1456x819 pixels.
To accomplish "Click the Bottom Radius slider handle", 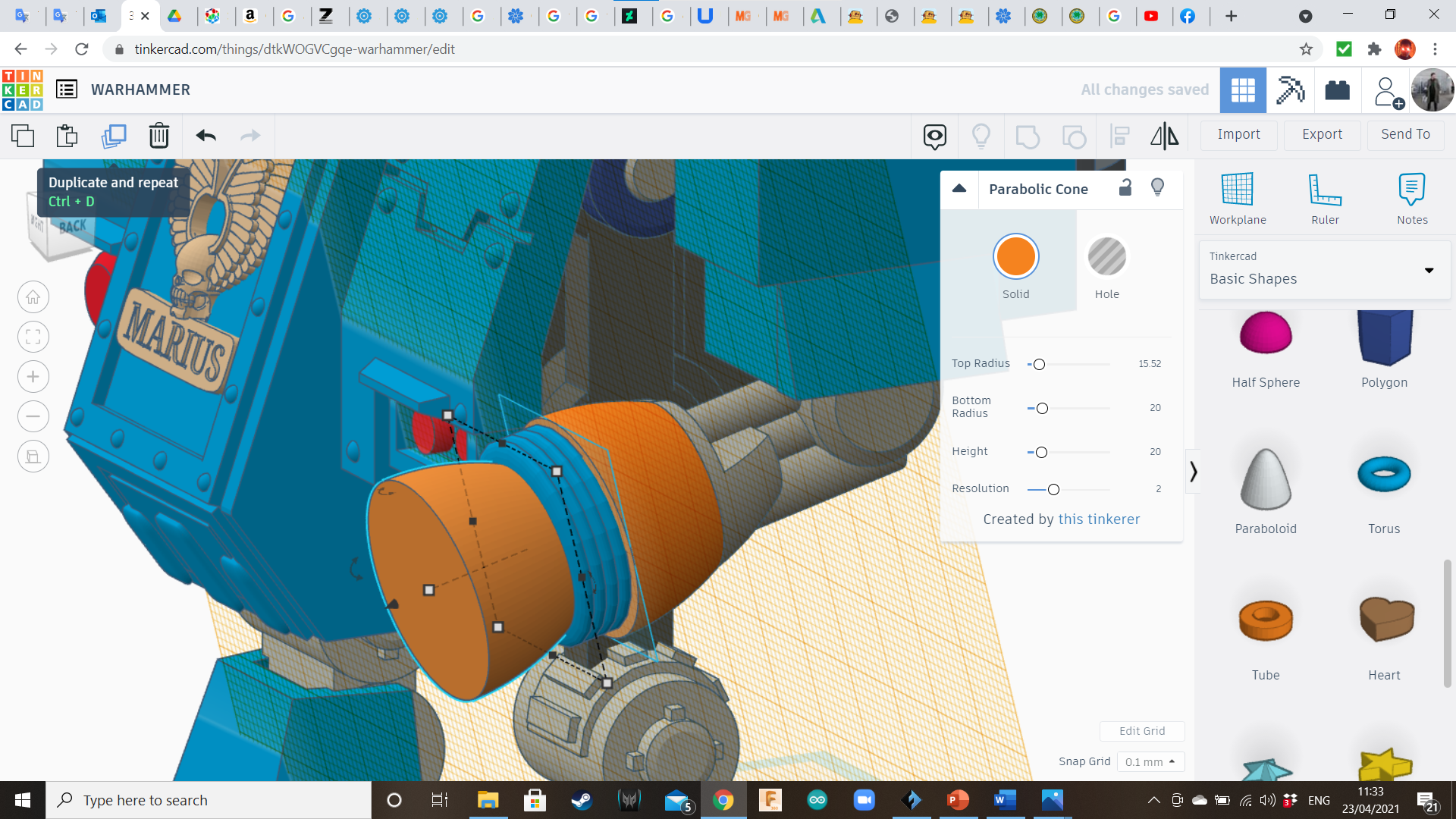I will [1042, 409].
